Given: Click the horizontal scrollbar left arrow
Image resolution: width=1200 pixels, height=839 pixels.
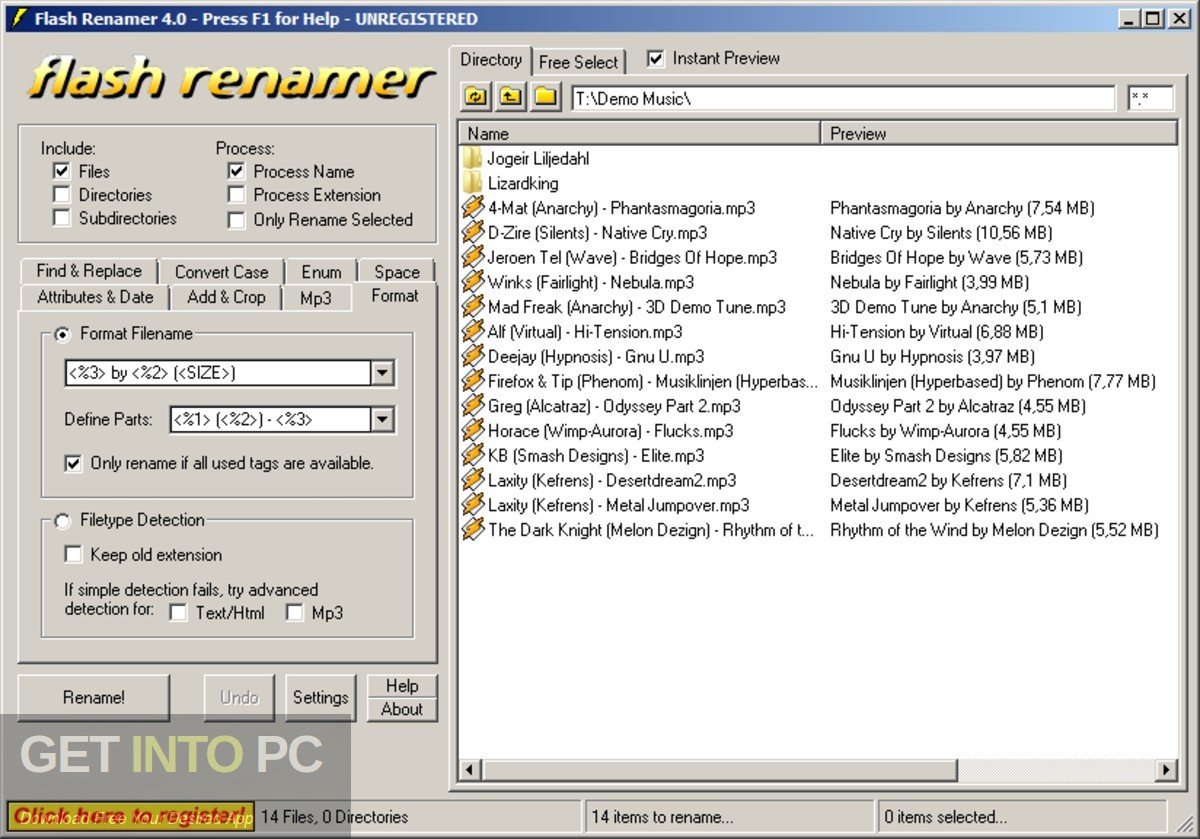Looking at the screenshot, I should (x=471, y=770).
